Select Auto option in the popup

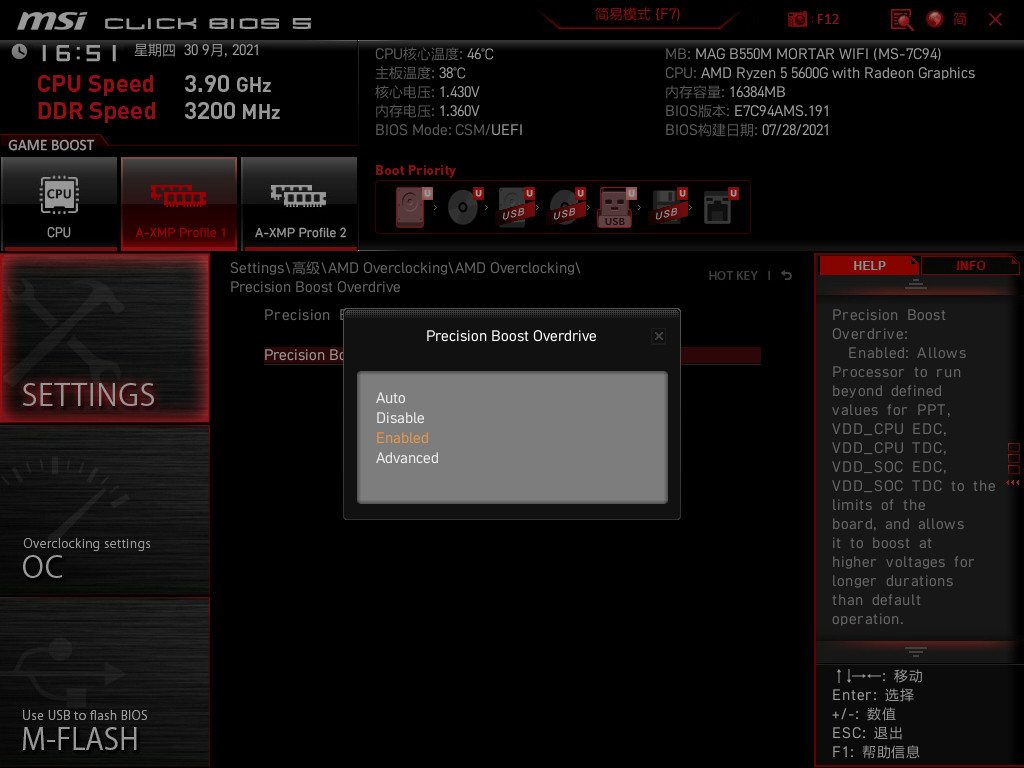tap(391, 398)
